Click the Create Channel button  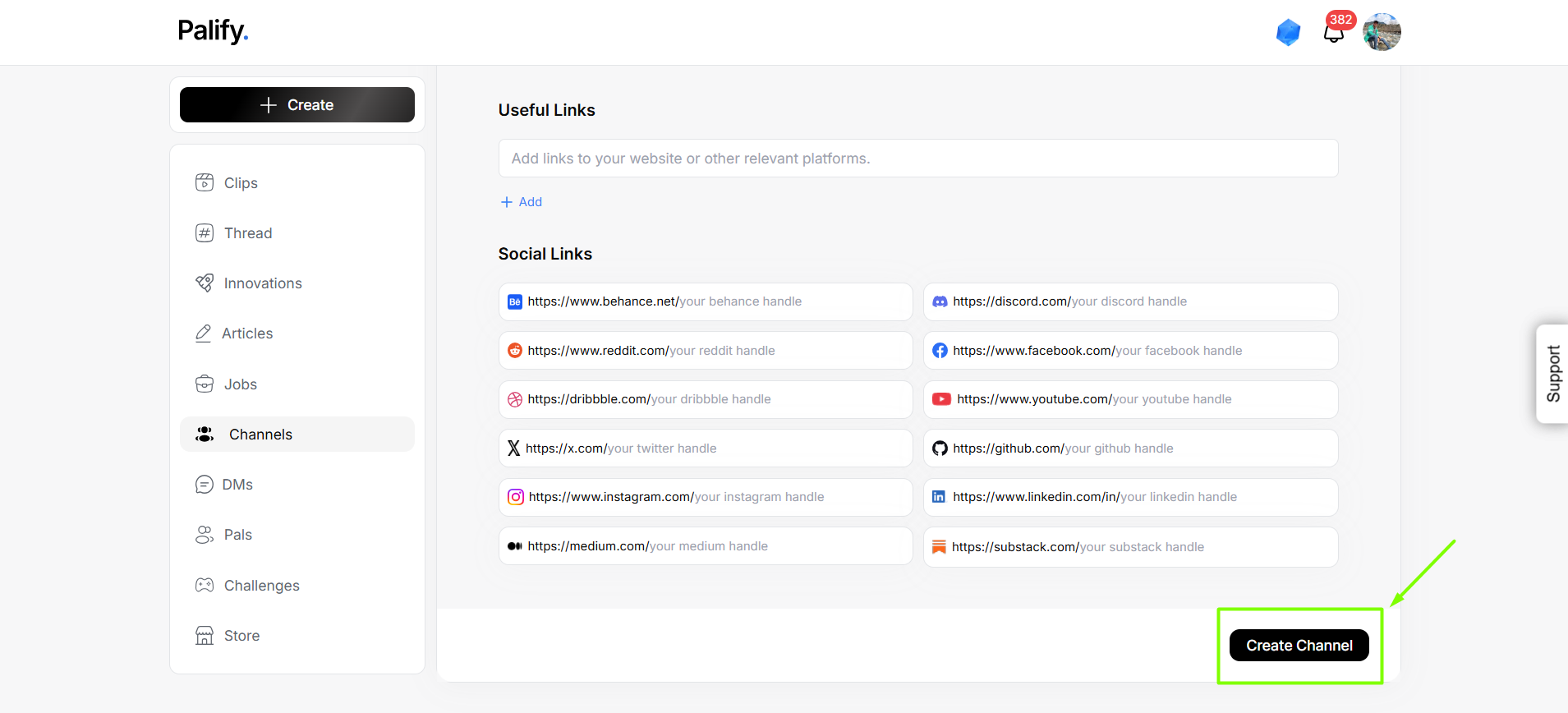point(1299,646)
